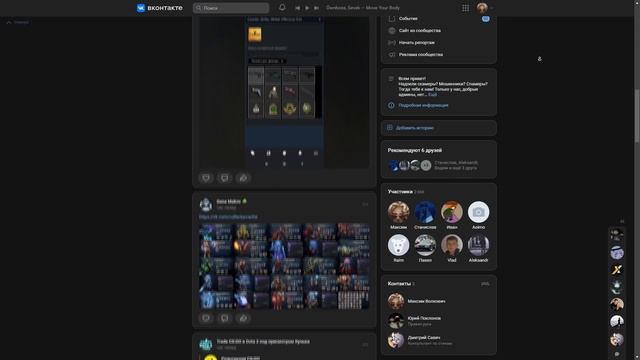Like the first post with heart icon

click(206, 178)
